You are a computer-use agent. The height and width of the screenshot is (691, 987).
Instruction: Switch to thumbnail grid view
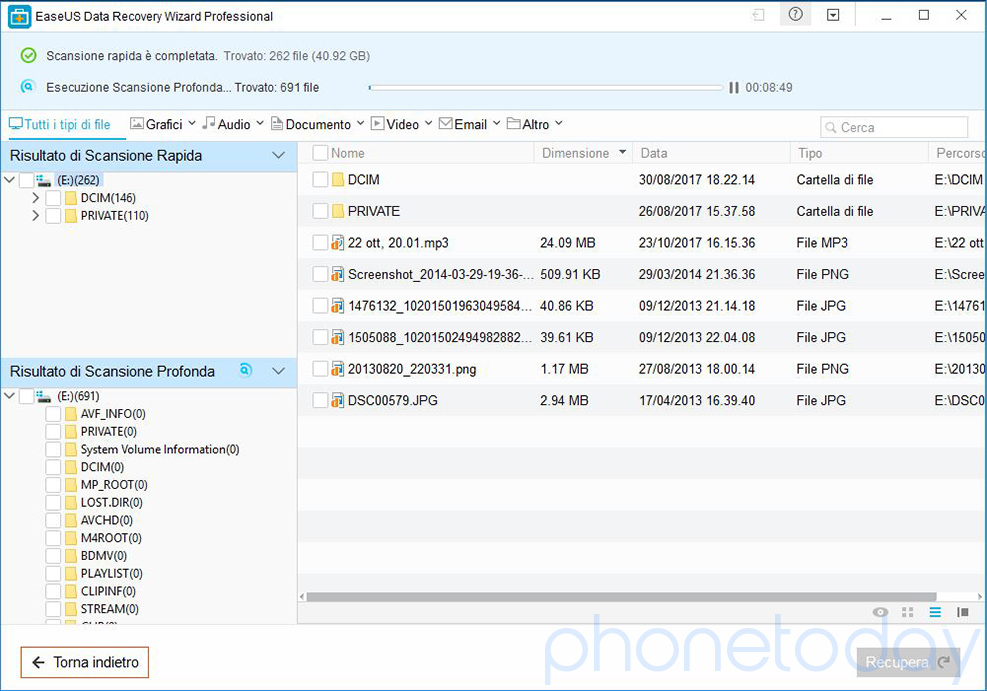click(x=908, y=612)
